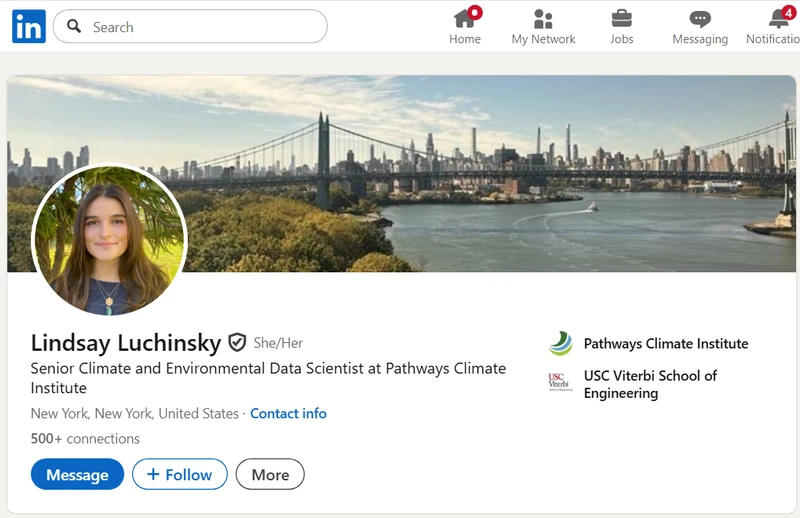Click the Pathways Climate Institute logo
Viewport: 800px width, 518px height.
tap(560, 344)
